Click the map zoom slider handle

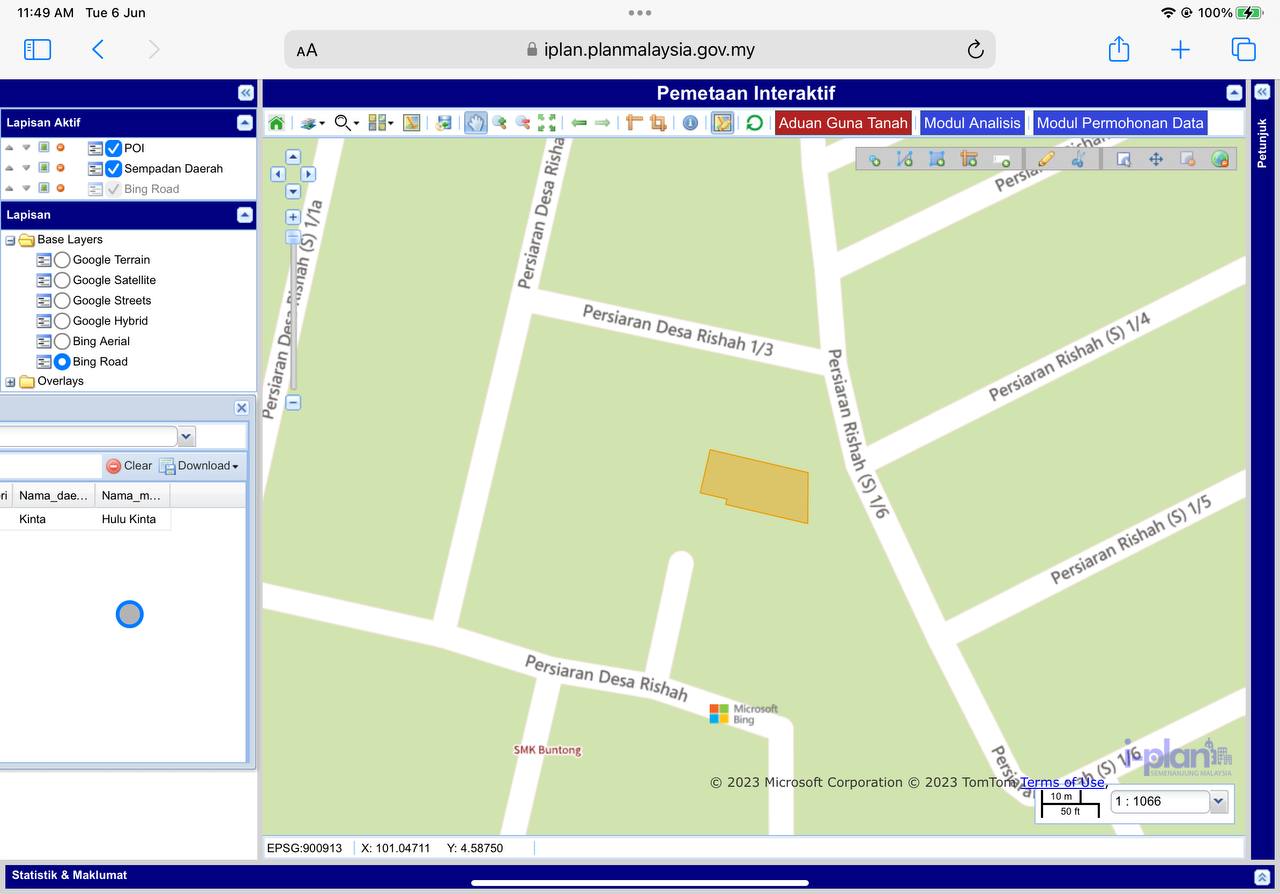293,237
